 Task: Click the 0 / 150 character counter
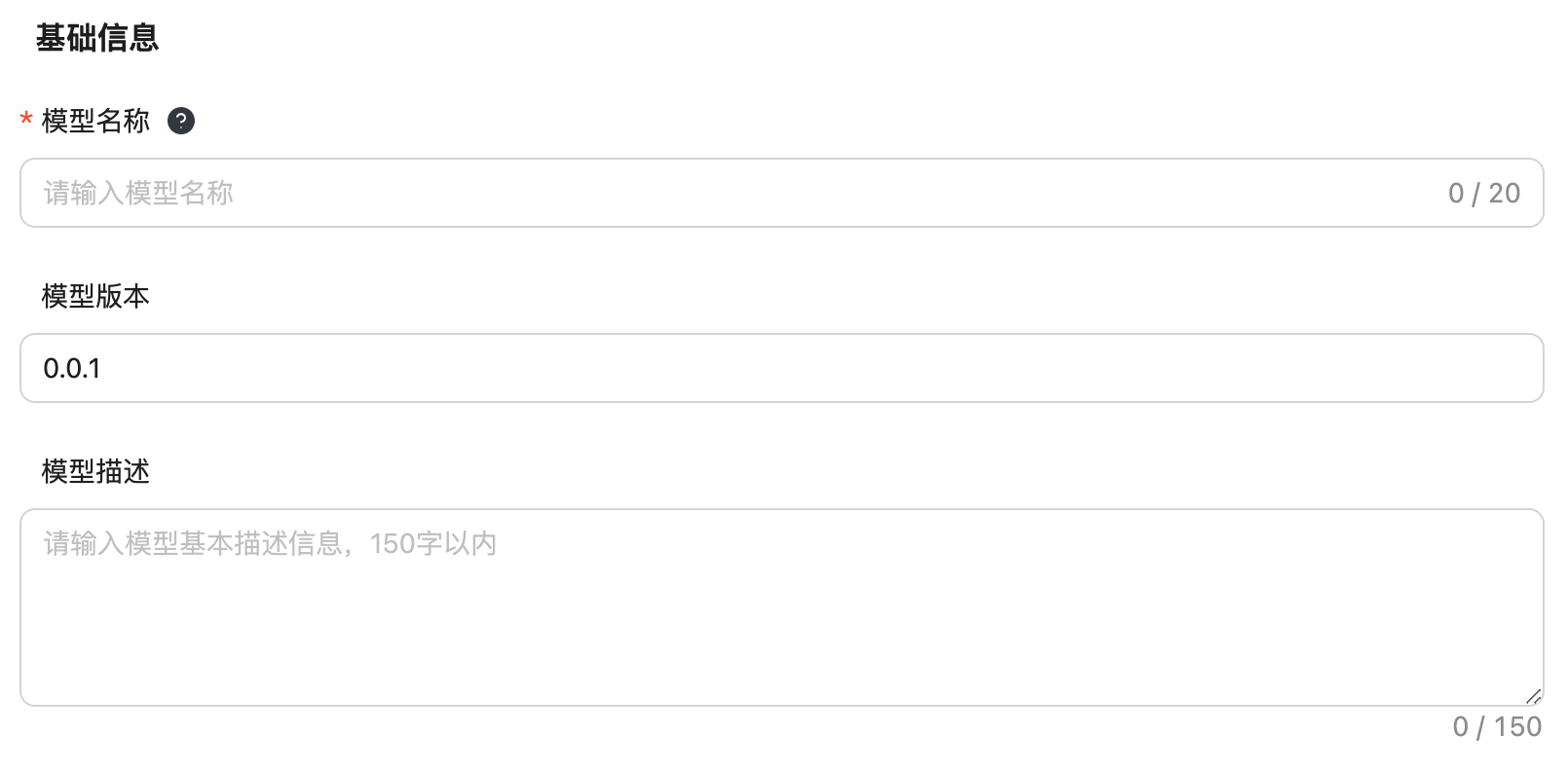pos(1496,726)
